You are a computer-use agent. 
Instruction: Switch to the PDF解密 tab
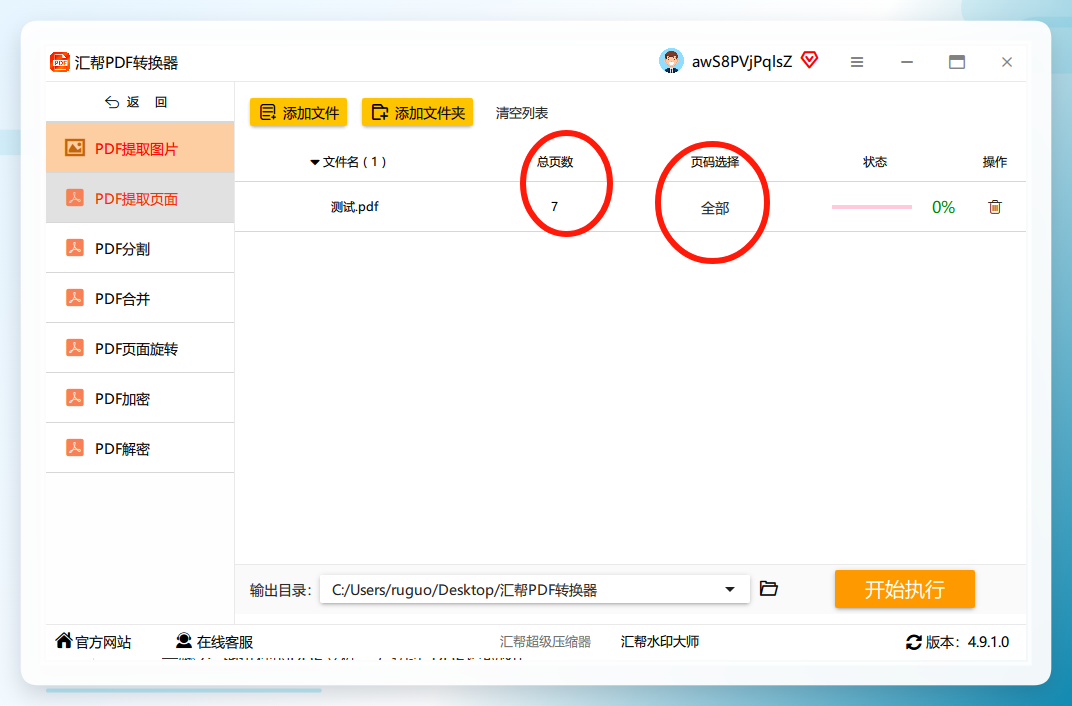(140, 448)
